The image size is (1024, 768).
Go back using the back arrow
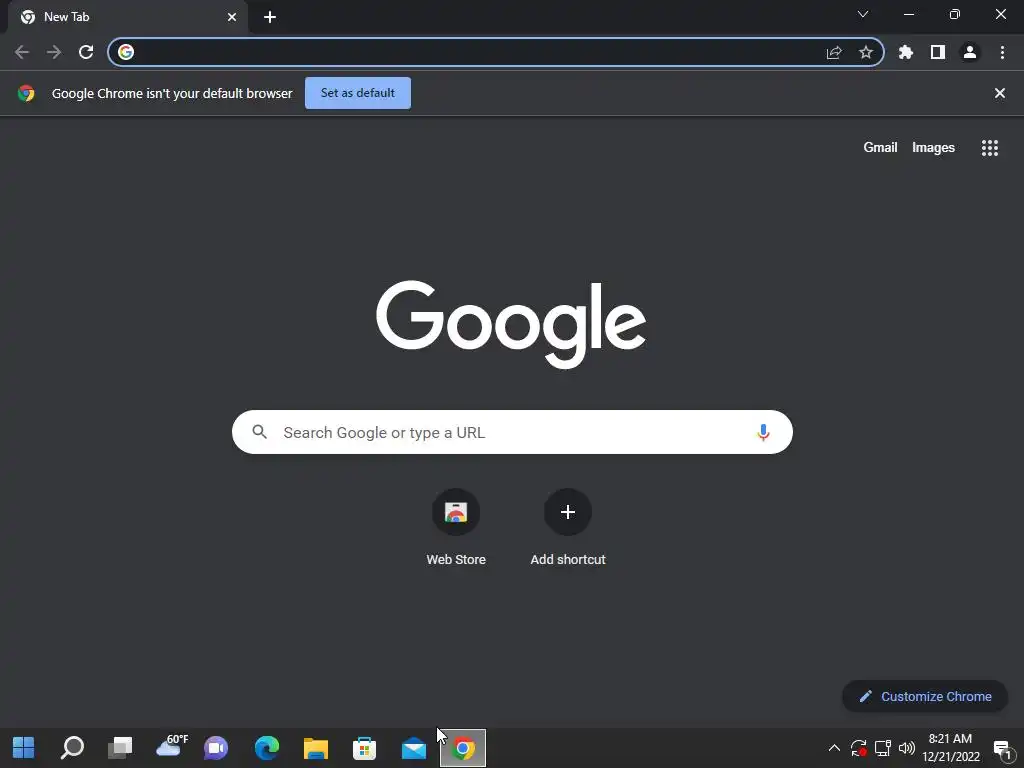[22, 52]
